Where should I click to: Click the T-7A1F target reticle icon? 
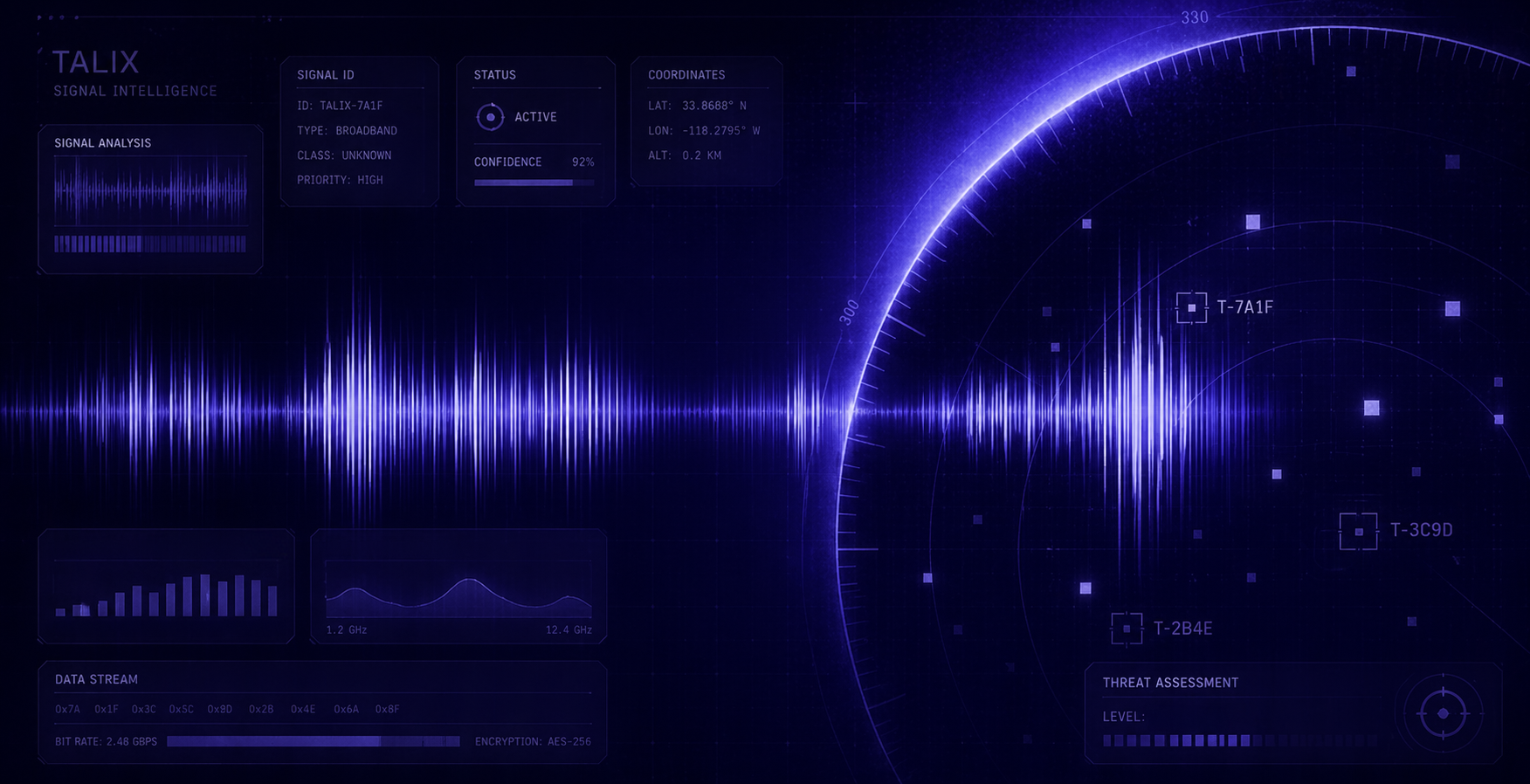pos(1191,307)
